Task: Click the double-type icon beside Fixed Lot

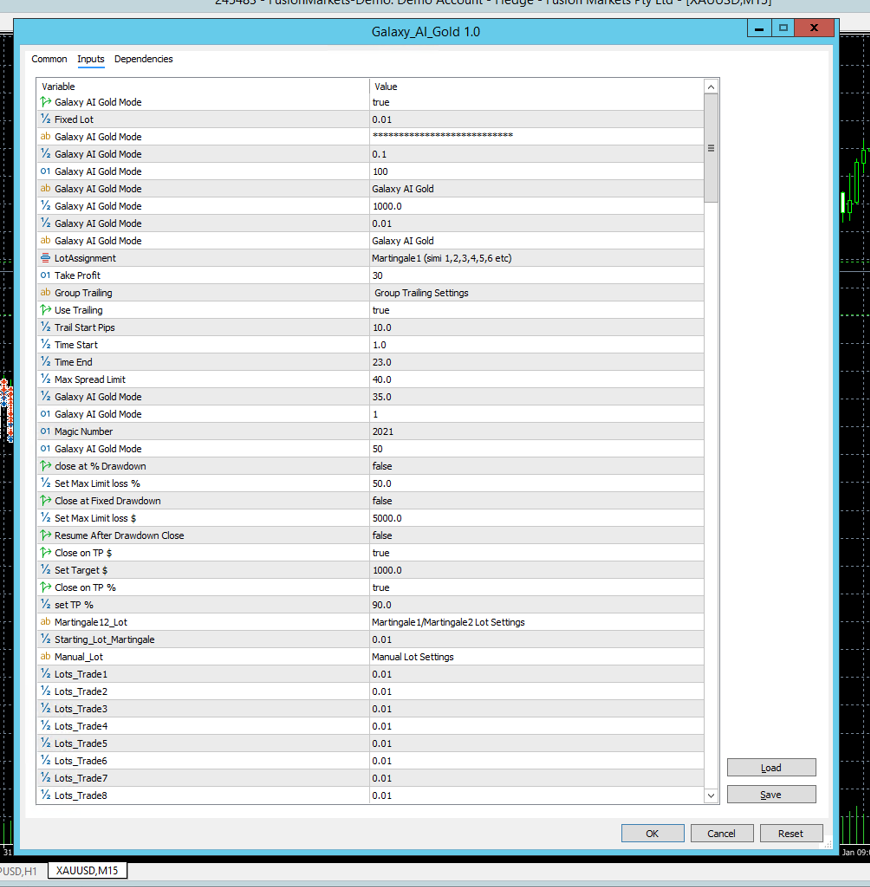Action: click(x=46, y=119)
